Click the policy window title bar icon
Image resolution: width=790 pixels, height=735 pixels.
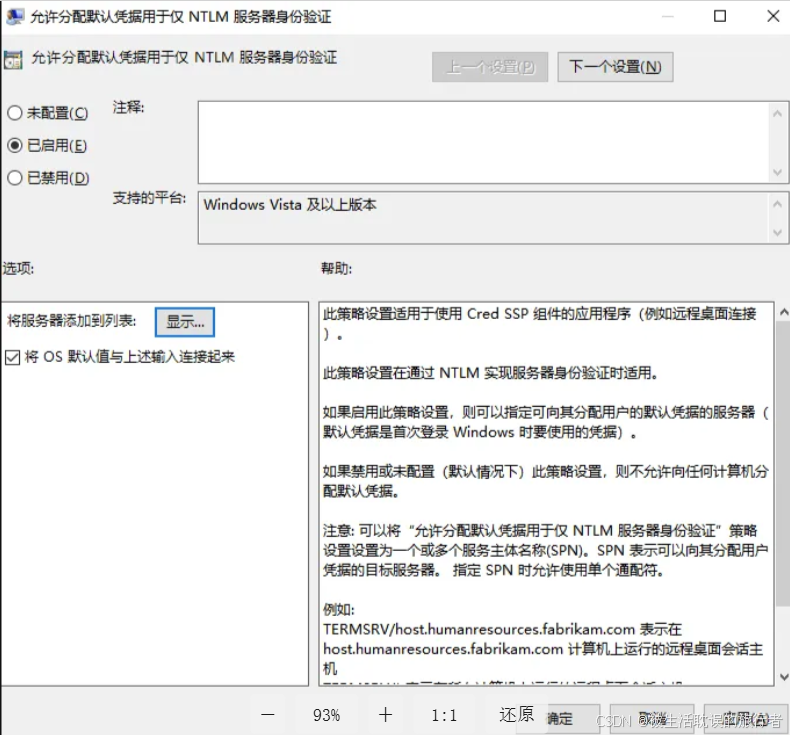pyautogui.click(x=14, y=17)
